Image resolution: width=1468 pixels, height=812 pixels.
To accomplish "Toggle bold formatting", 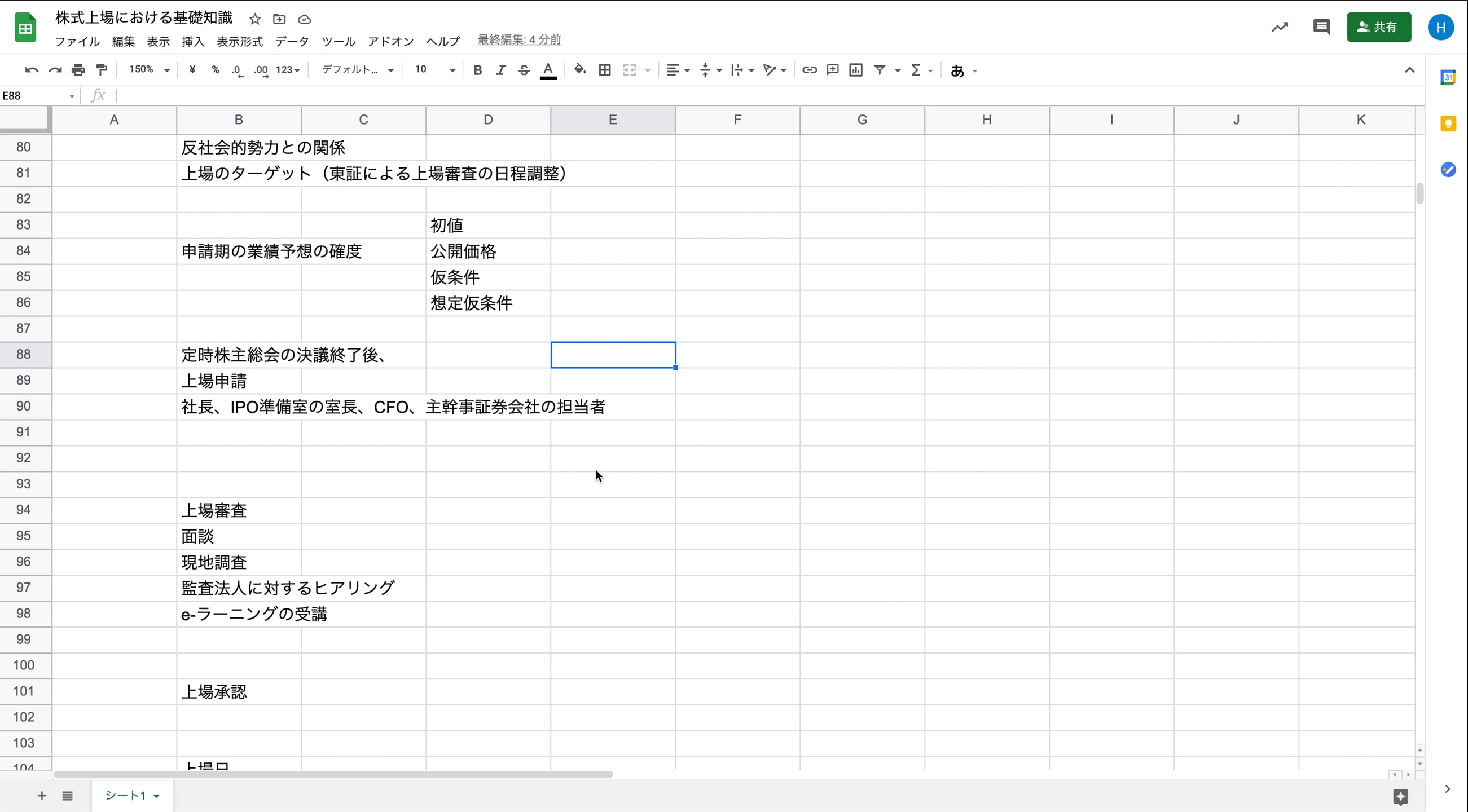I will (x=477, y=69).
